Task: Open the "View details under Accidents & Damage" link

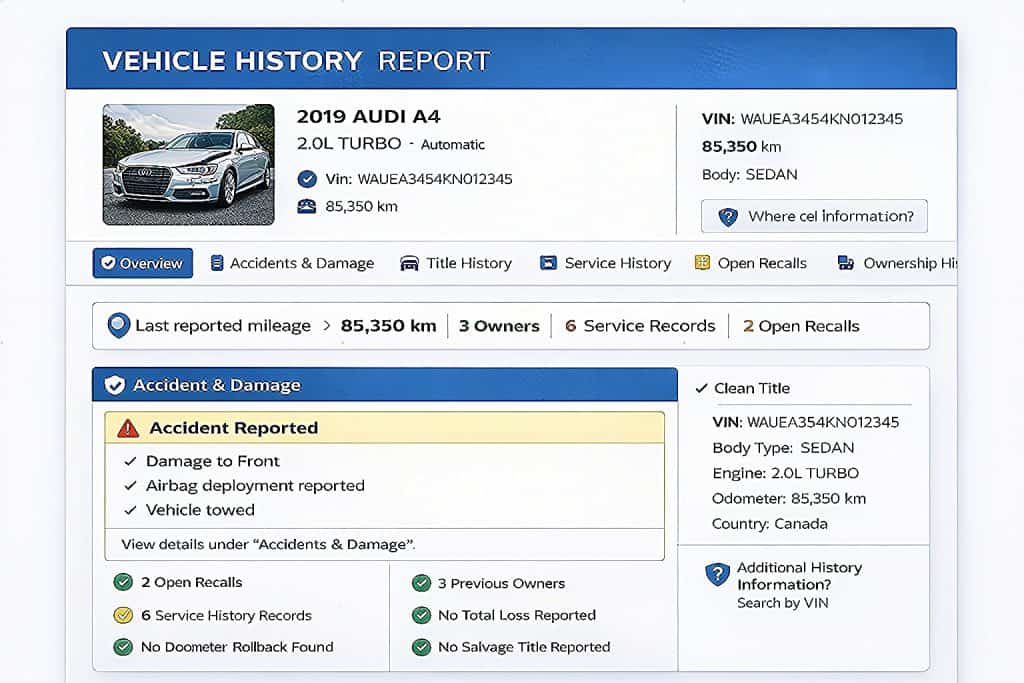Action: point(268,545)
